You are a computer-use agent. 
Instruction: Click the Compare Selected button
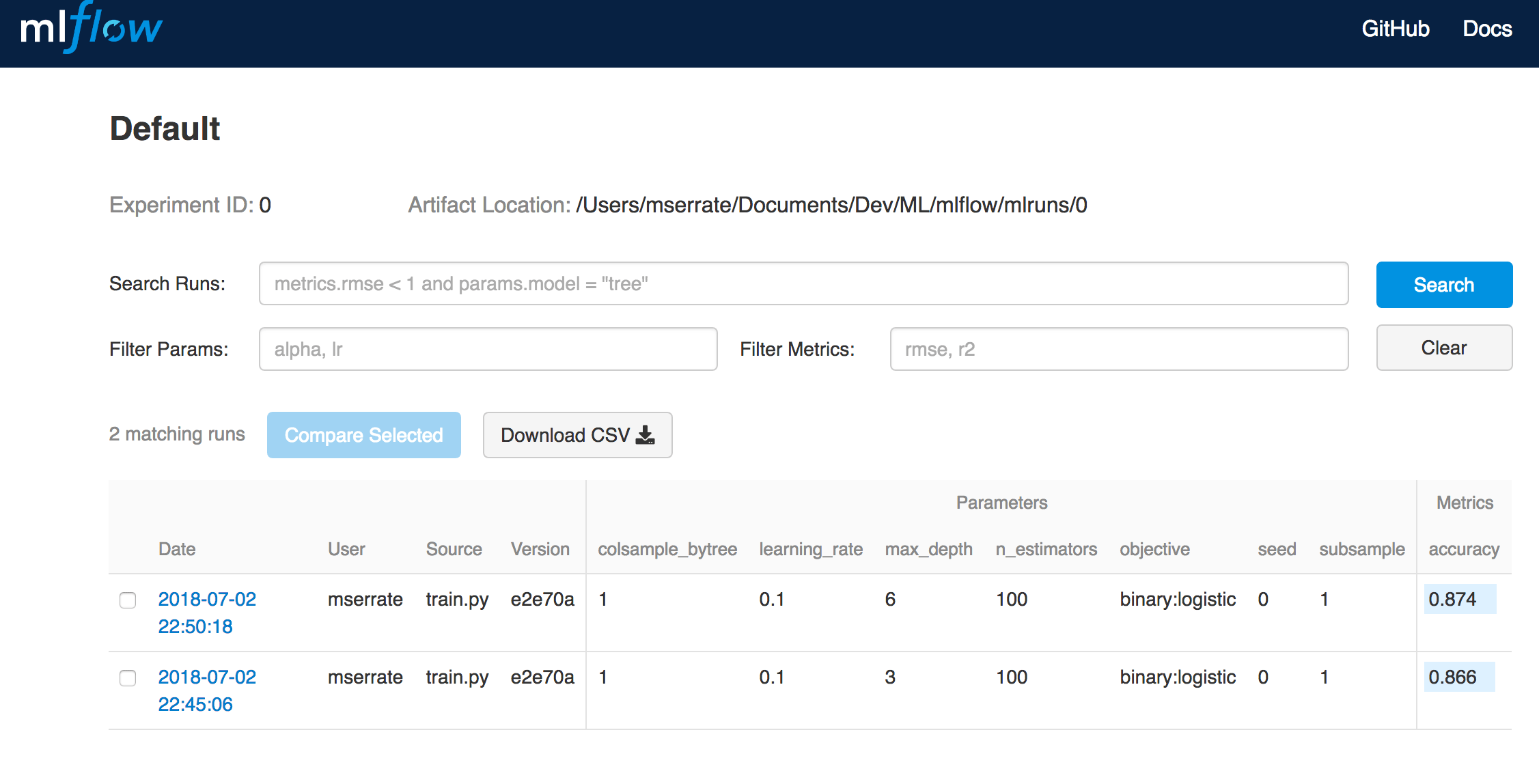[x=363, y=435]
